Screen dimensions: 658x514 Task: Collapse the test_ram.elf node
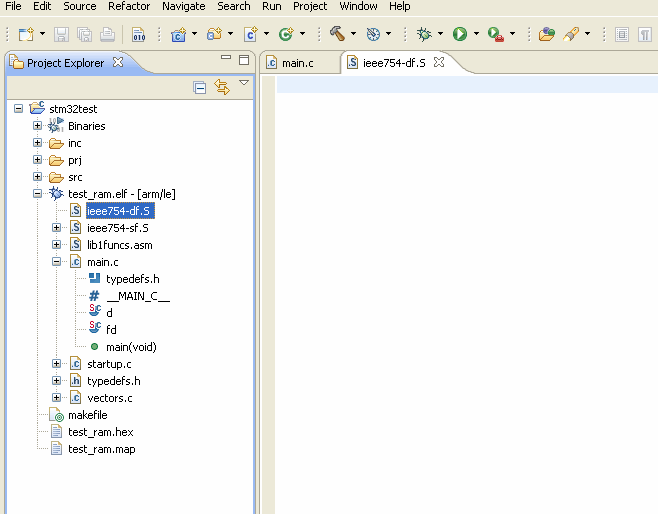(x=37, y=193)
